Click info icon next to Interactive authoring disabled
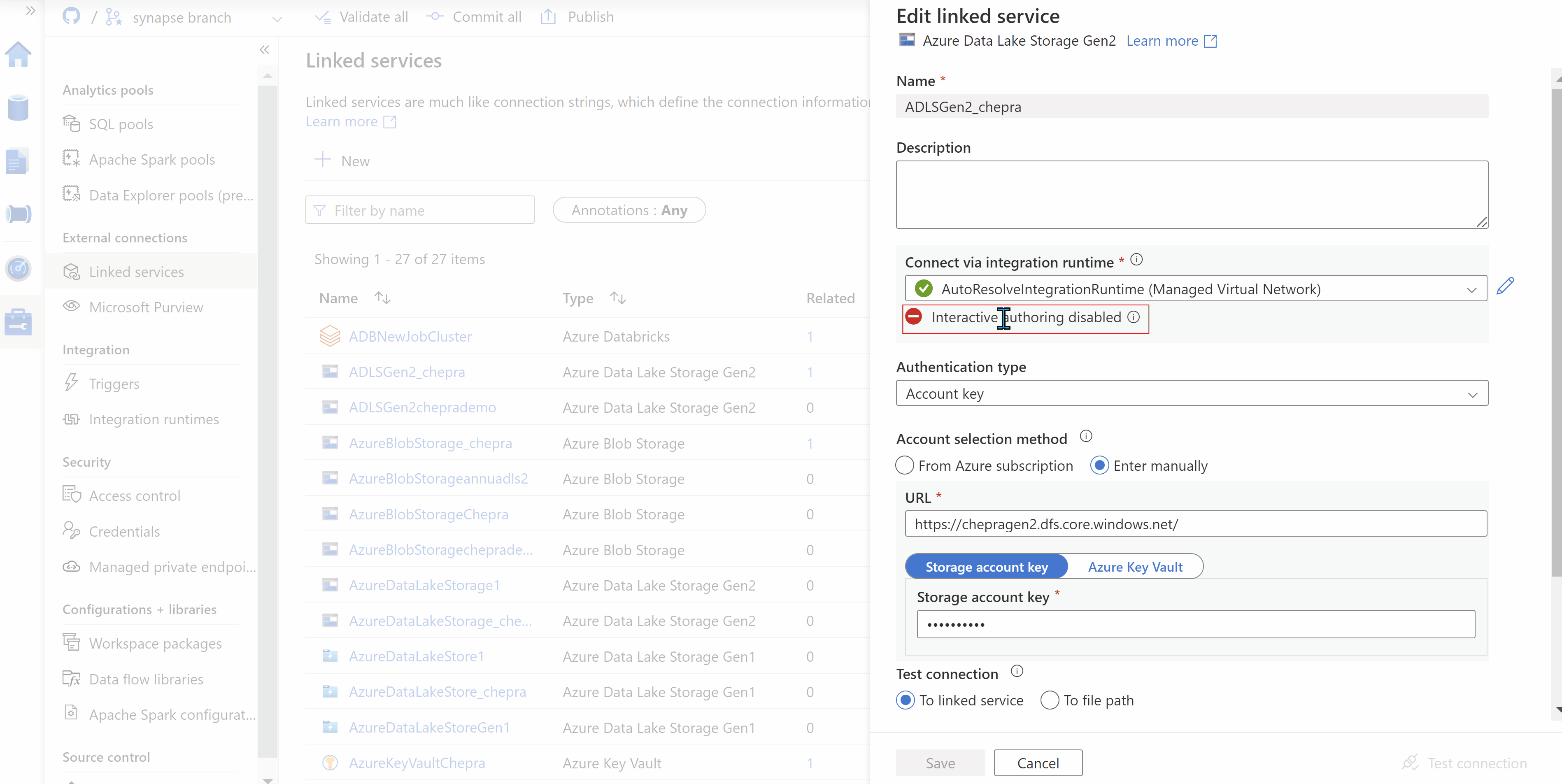 point(1133,317)
